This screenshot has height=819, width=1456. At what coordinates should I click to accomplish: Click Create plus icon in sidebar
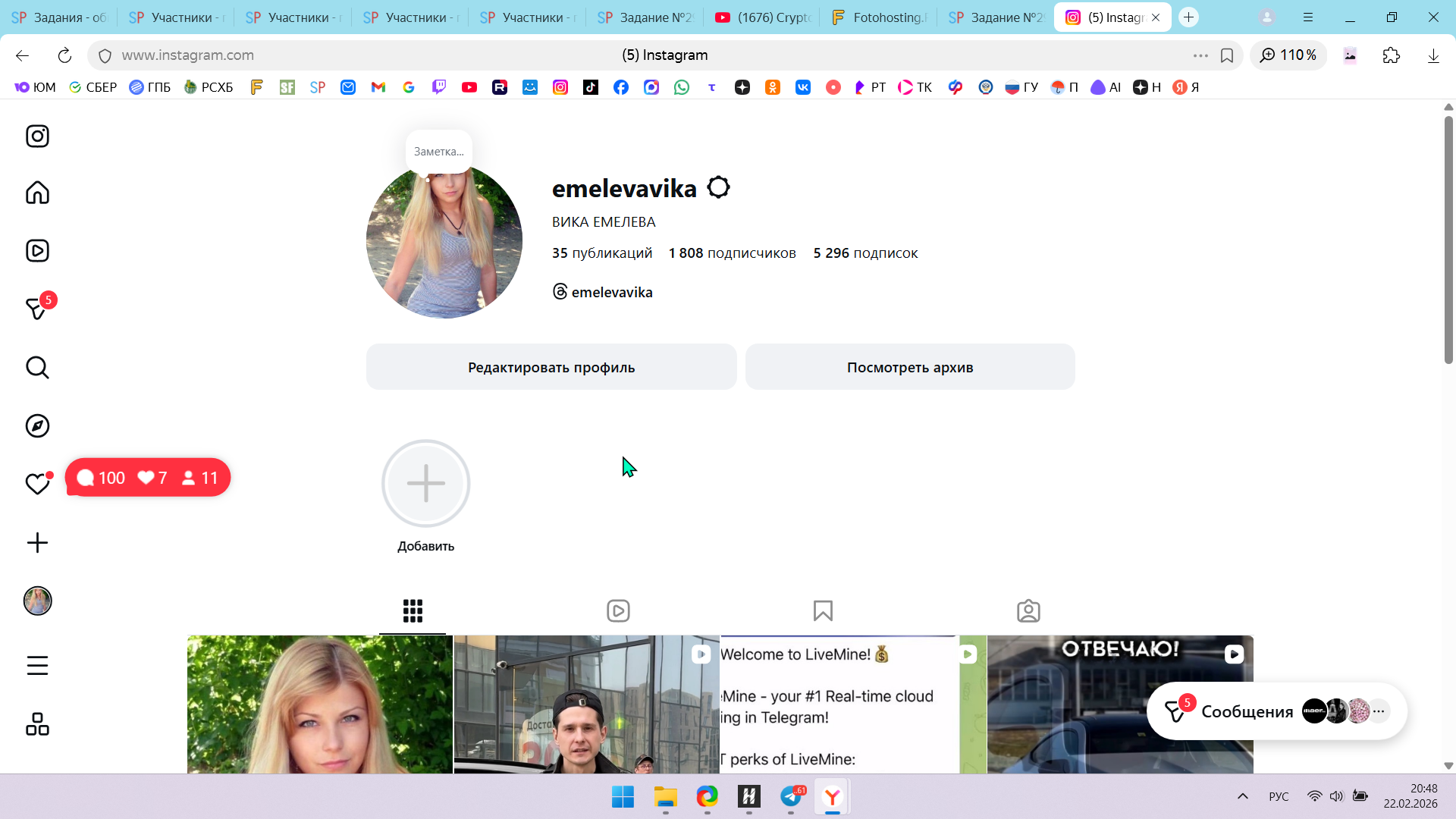pyautogui.click(x=37, y=543)
